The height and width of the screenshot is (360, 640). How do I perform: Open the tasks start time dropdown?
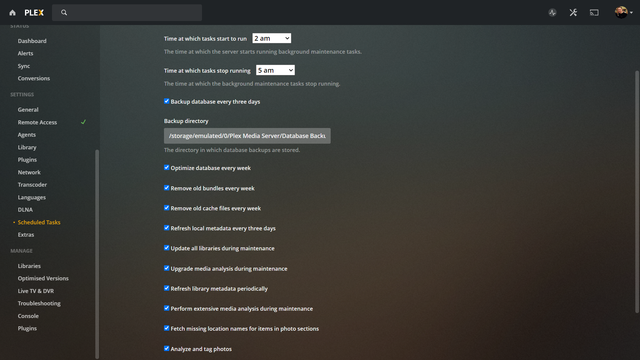pos(271,38)
